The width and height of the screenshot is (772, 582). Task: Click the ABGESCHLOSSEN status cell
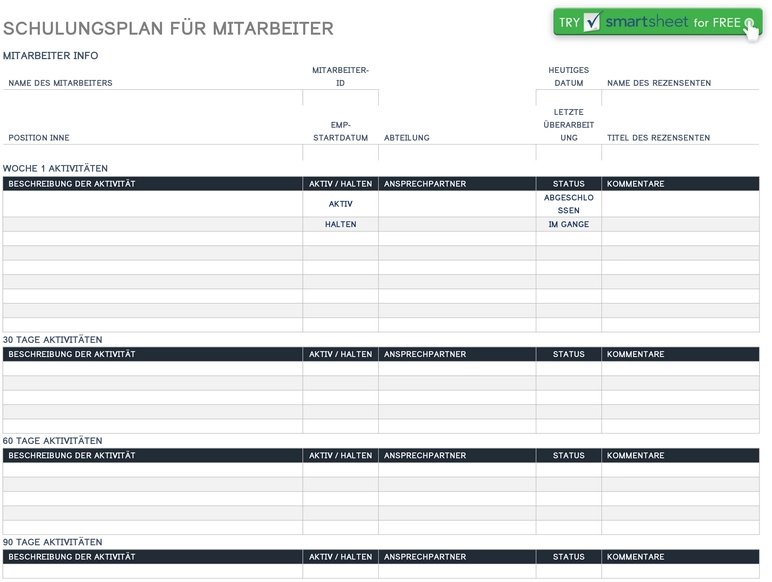click(x=568, y=204)
